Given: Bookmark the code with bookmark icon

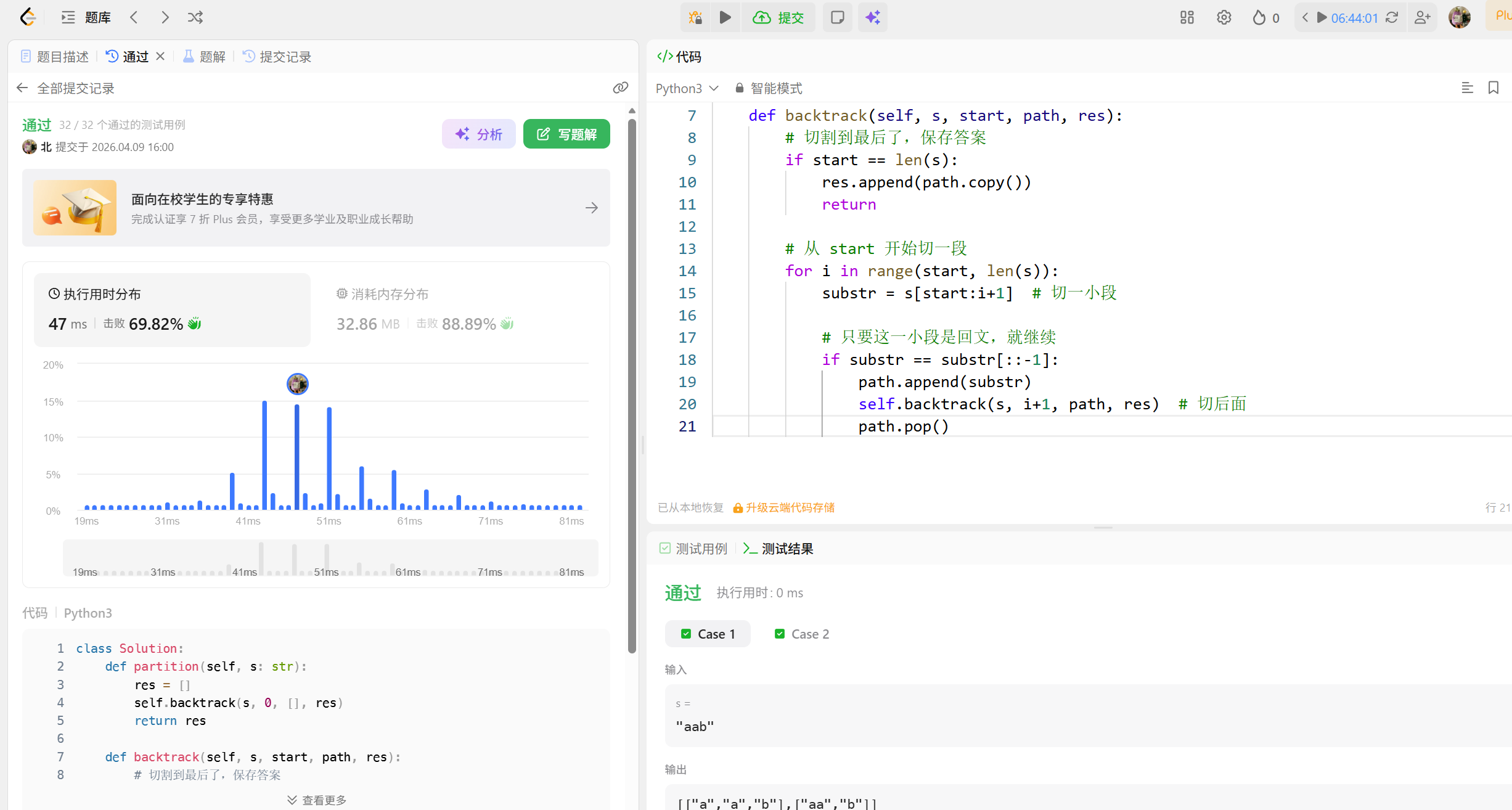Looking at the screenshot, I should tap(1493, 88).
